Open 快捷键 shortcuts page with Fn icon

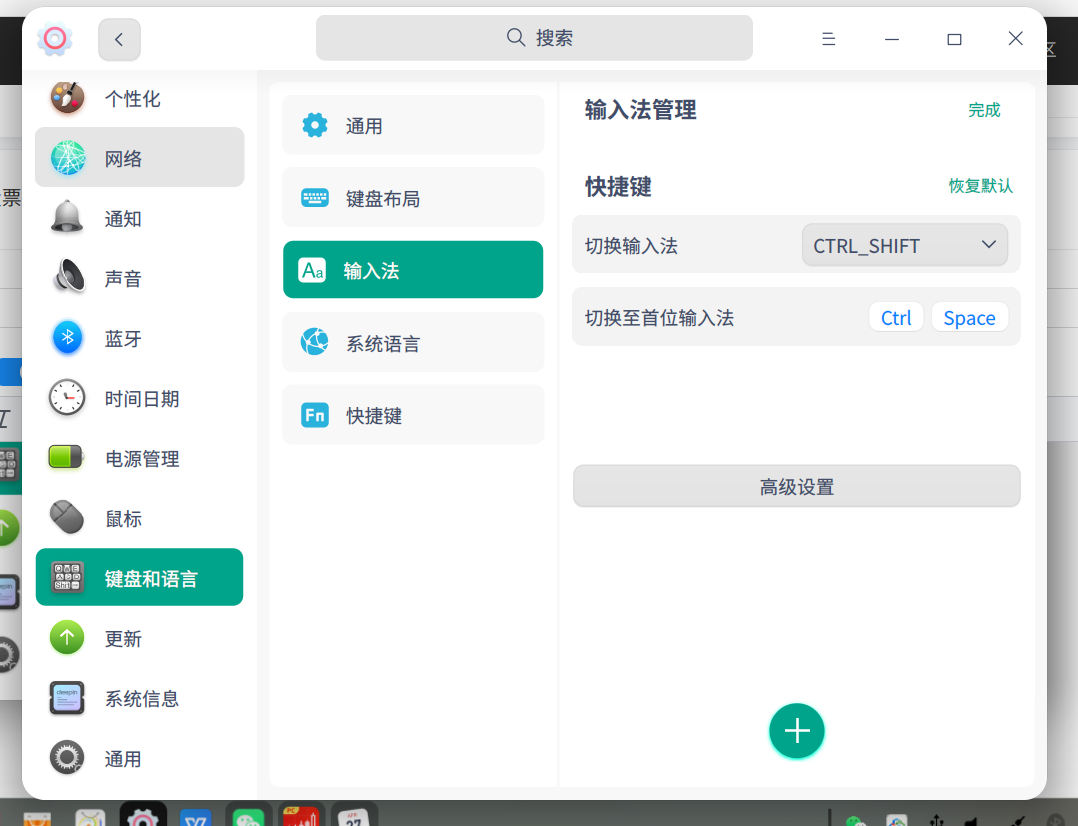(412, 415)
